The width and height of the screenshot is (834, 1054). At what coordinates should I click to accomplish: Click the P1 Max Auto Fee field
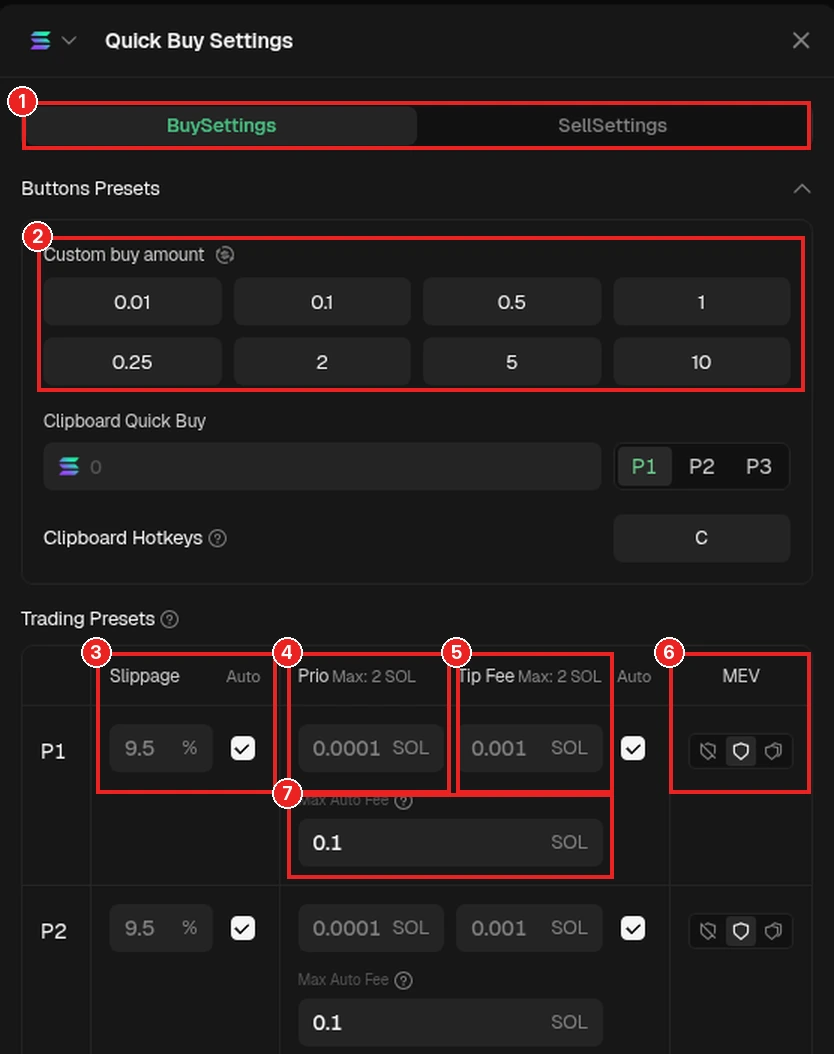(x=450, y=842)
